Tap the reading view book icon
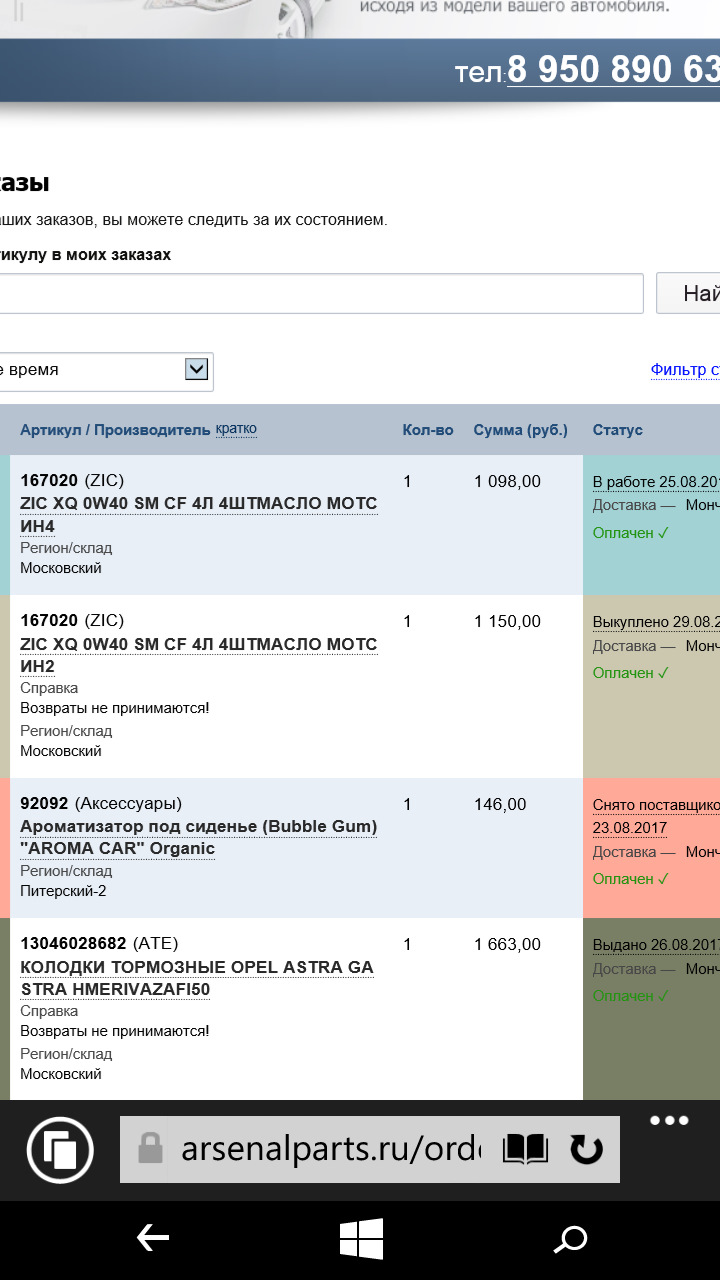Screen dimensions: 720x1280 click(525, 1150)
